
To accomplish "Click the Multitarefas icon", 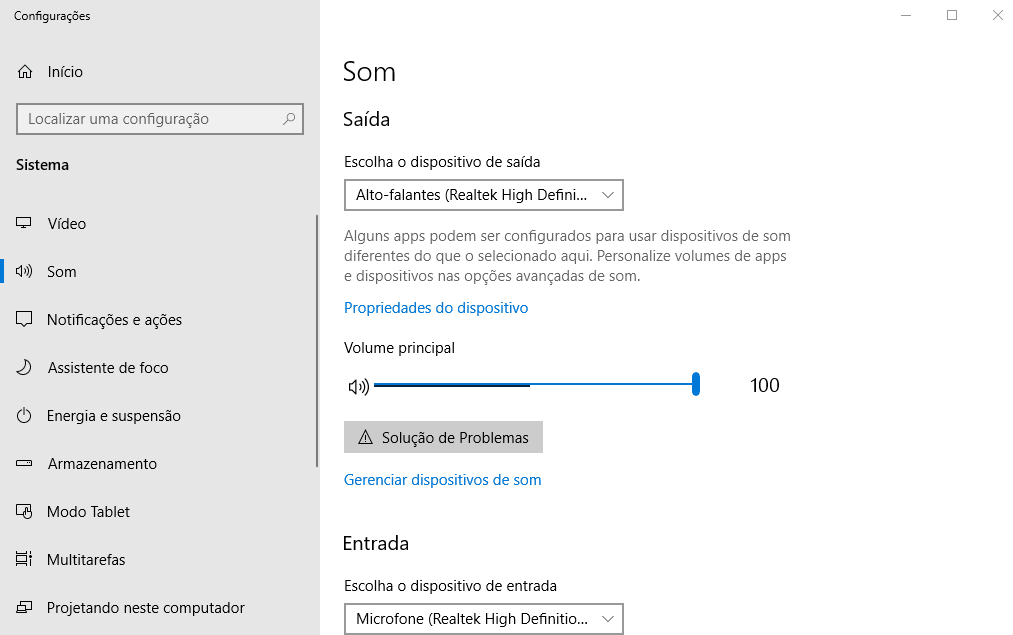I will tap(25, 560).
